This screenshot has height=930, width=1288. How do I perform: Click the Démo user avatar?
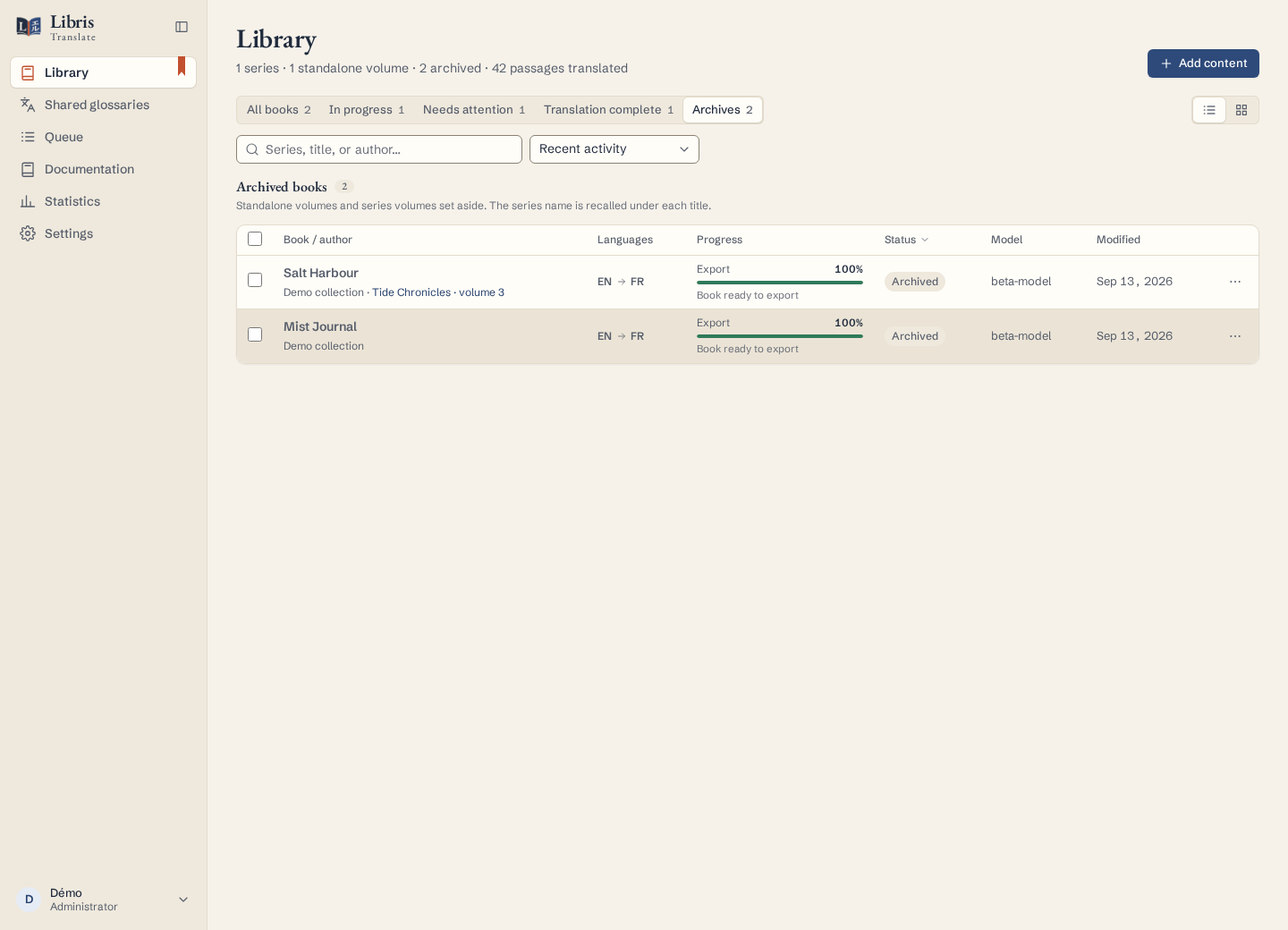pyautogui.click(x=29, y=900)
